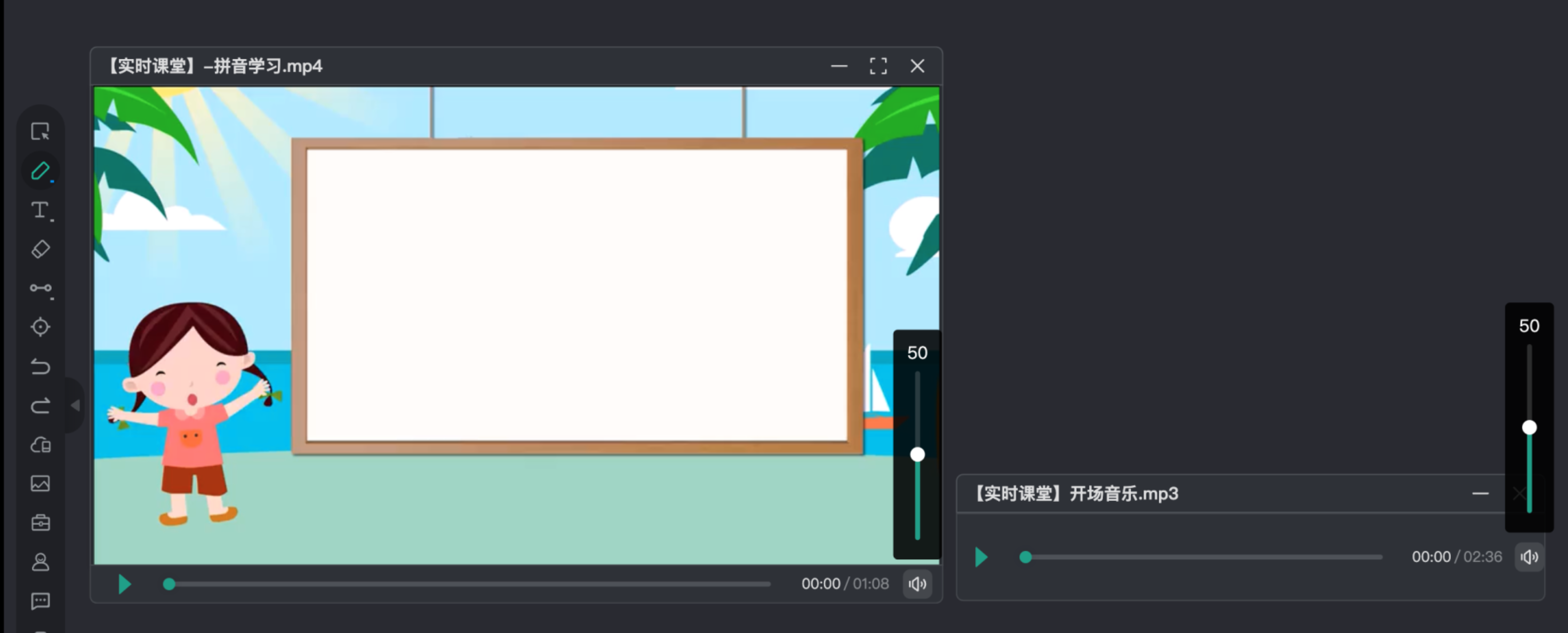Select the selection/pointer tool in sidebar

(x=40, y=132)
